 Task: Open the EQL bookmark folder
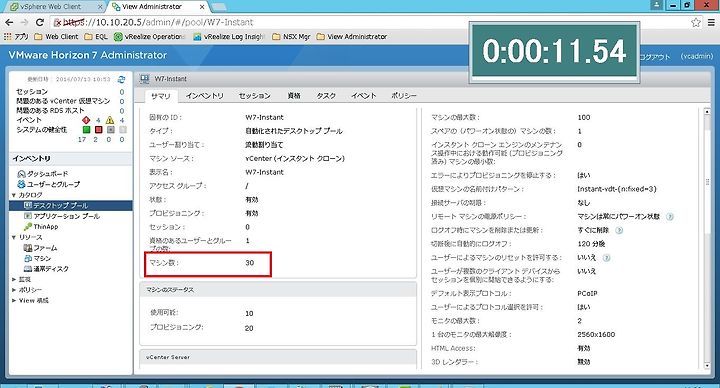click(96, 37)
